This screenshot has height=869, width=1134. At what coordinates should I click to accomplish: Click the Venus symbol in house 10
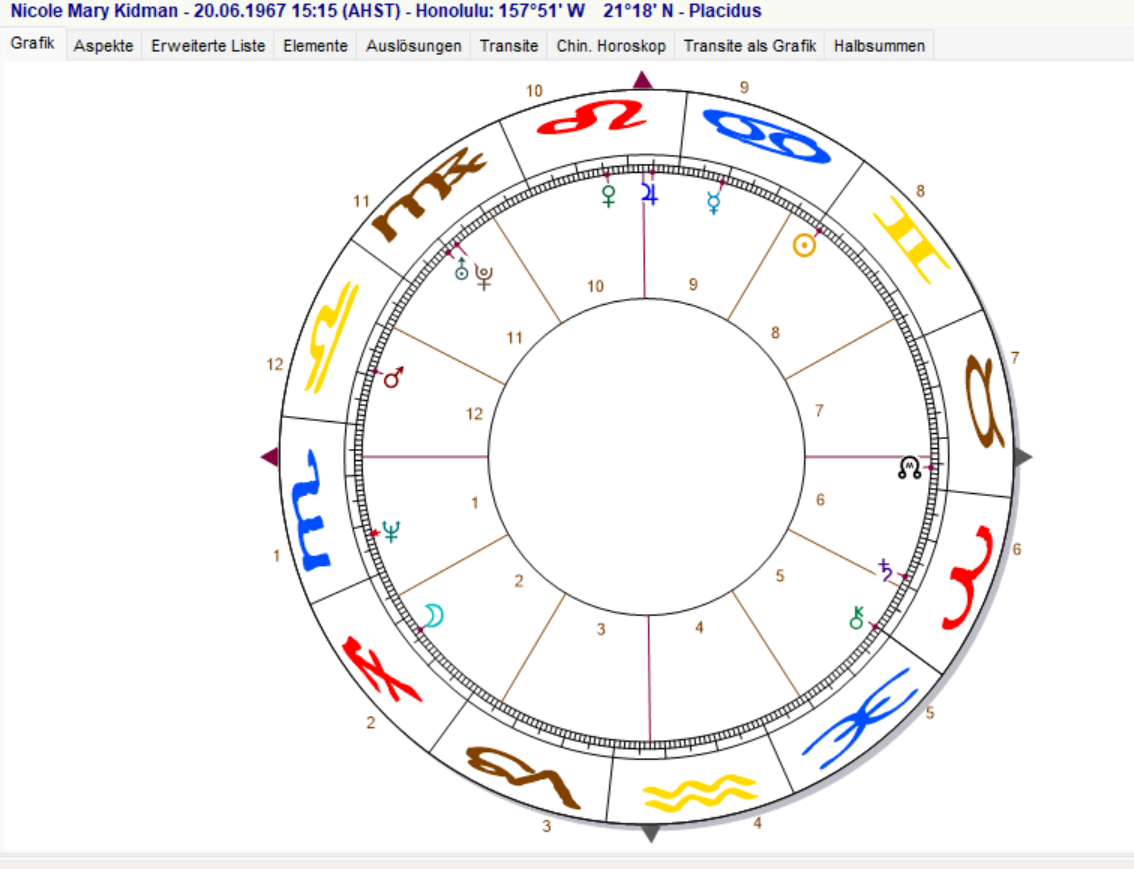607,195
